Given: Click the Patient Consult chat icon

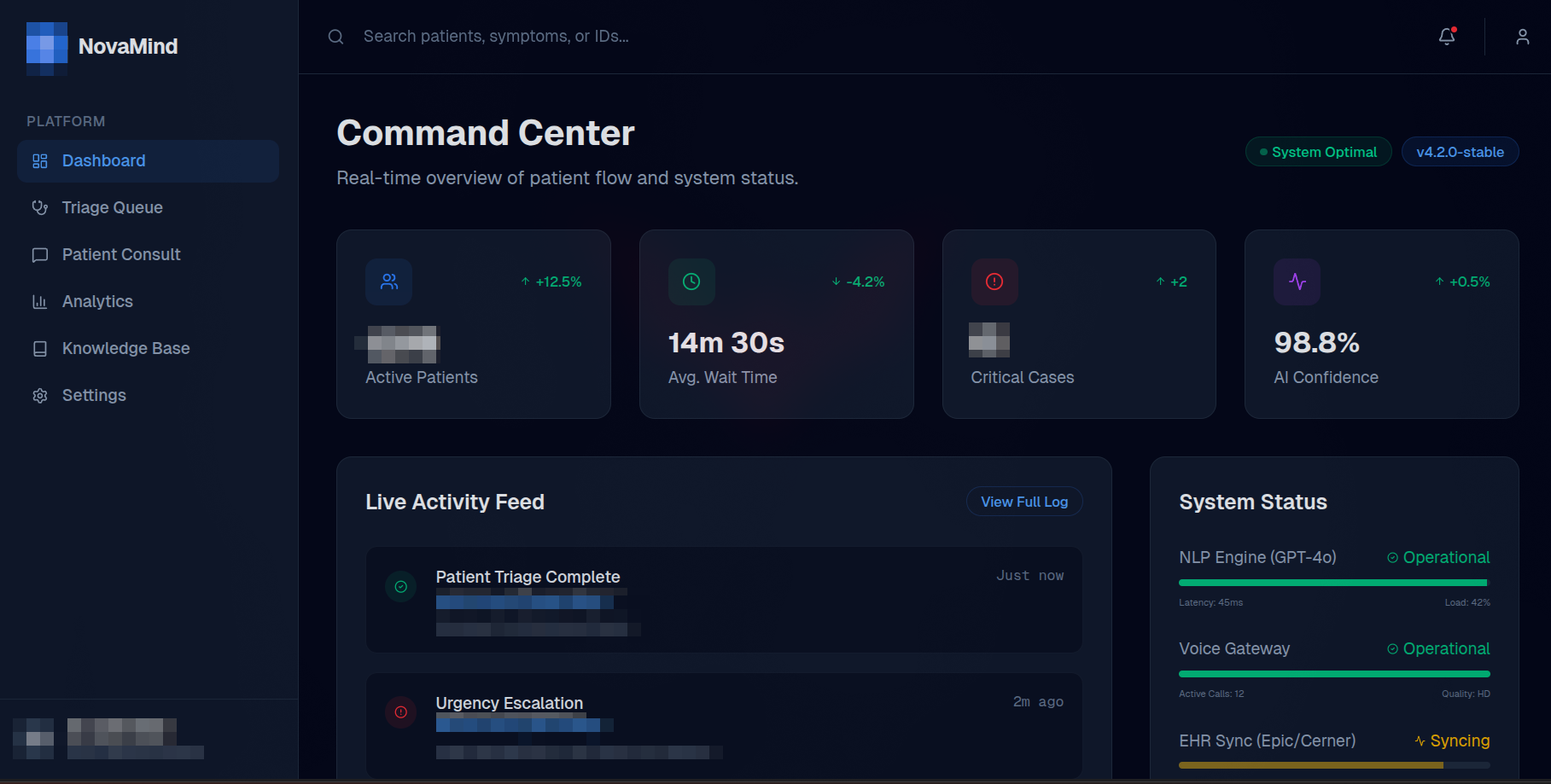Looking at the screenshot, I should pos(40,255).
